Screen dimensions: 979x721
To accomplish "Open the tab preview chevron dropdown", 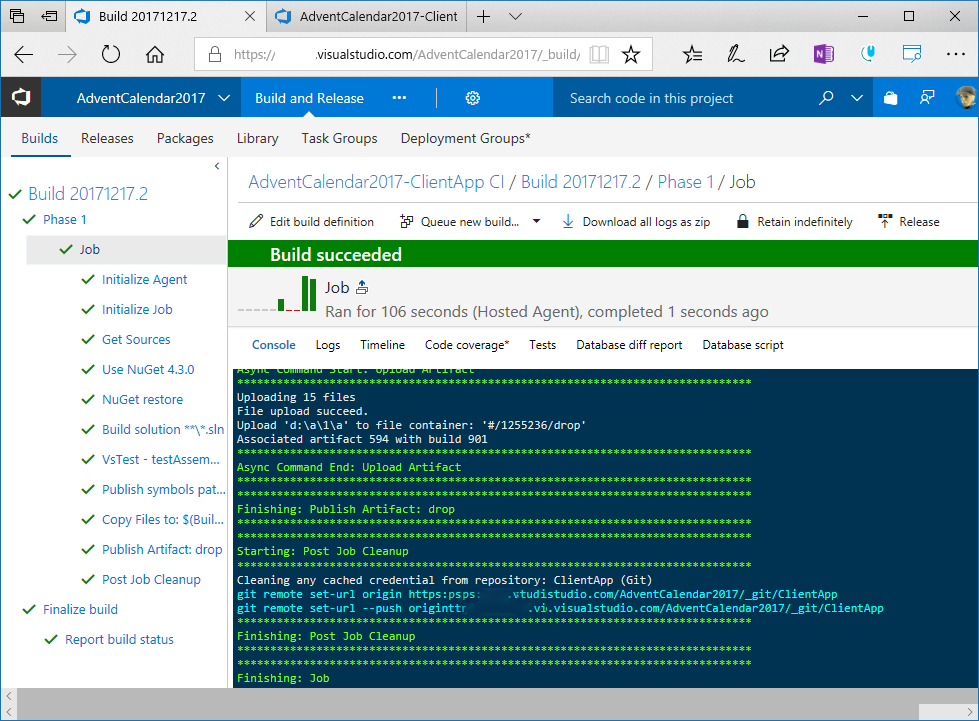I will [515, 16].
